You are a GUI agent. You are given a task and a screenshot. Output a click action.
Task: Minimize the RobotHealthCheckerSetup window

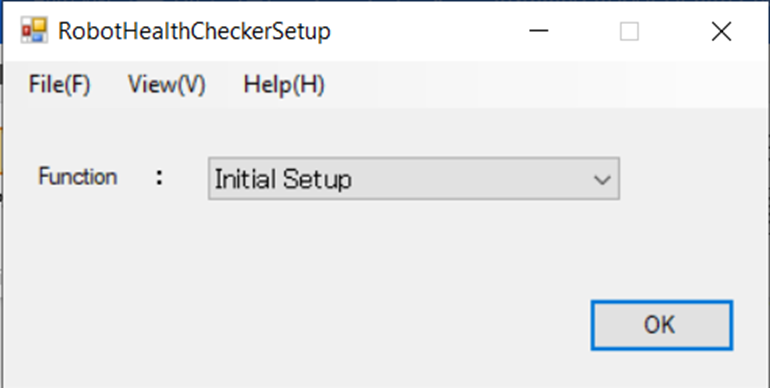coord(538,31)
